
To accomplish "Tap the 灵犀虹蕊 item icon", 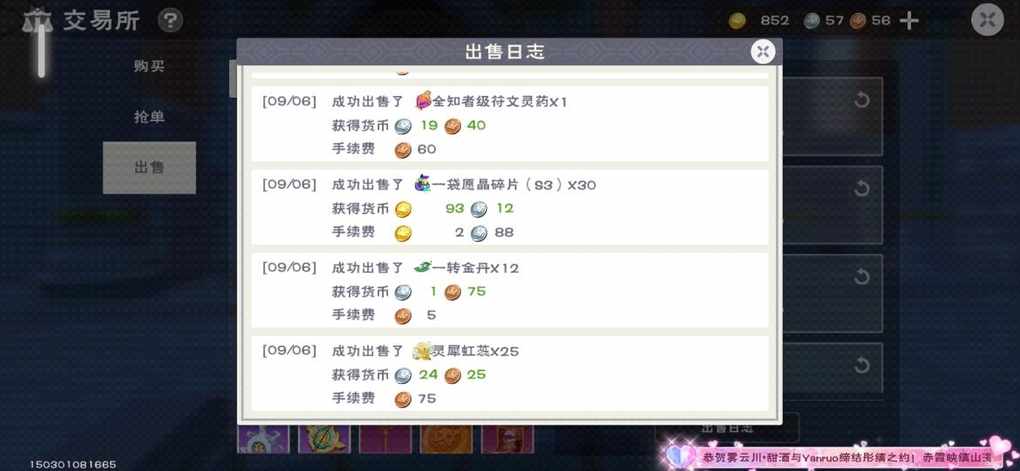I will click(423, 351).
